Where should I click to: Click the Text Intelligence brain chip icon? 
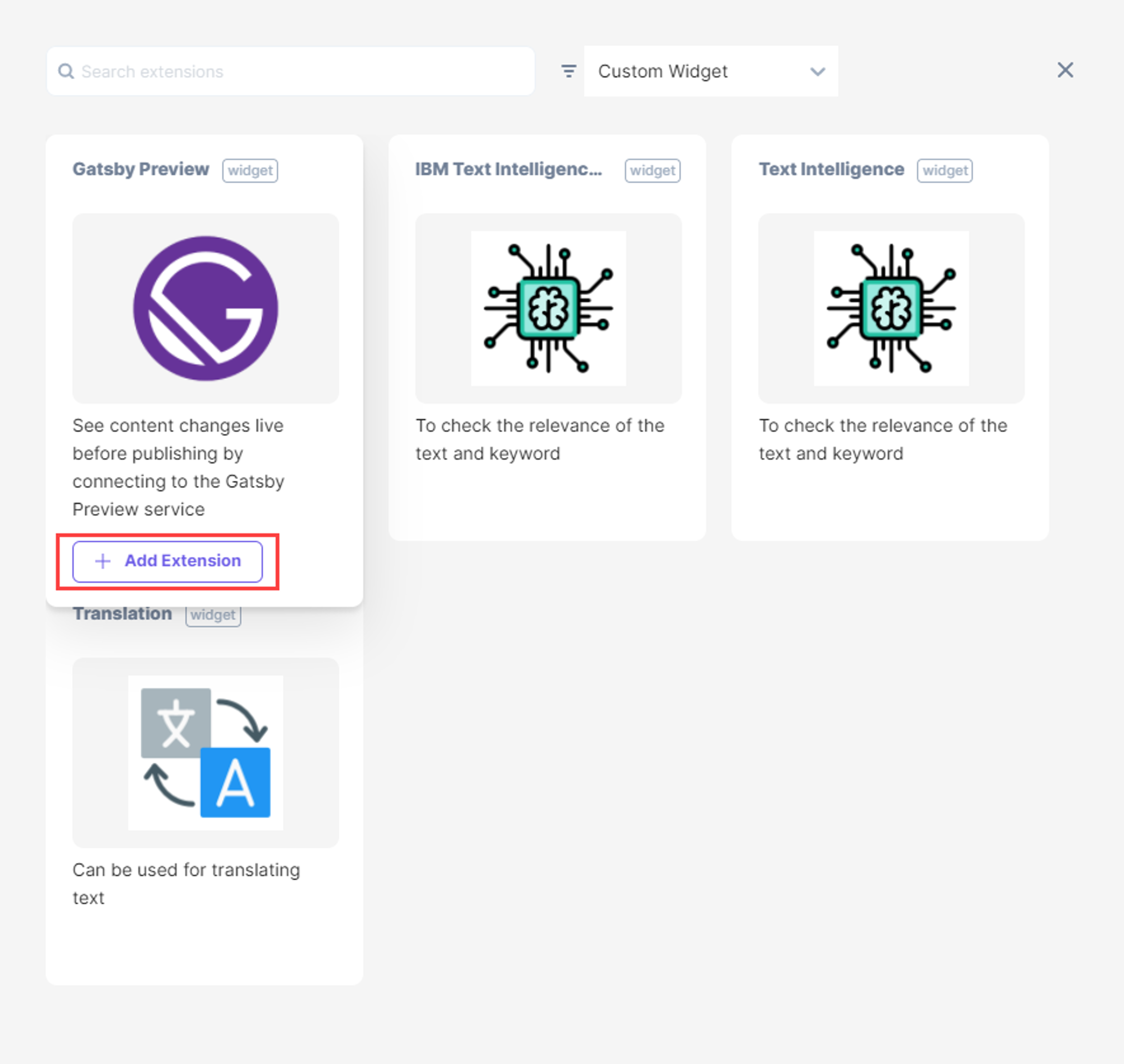pyautogui.click(x=891, y=308)
